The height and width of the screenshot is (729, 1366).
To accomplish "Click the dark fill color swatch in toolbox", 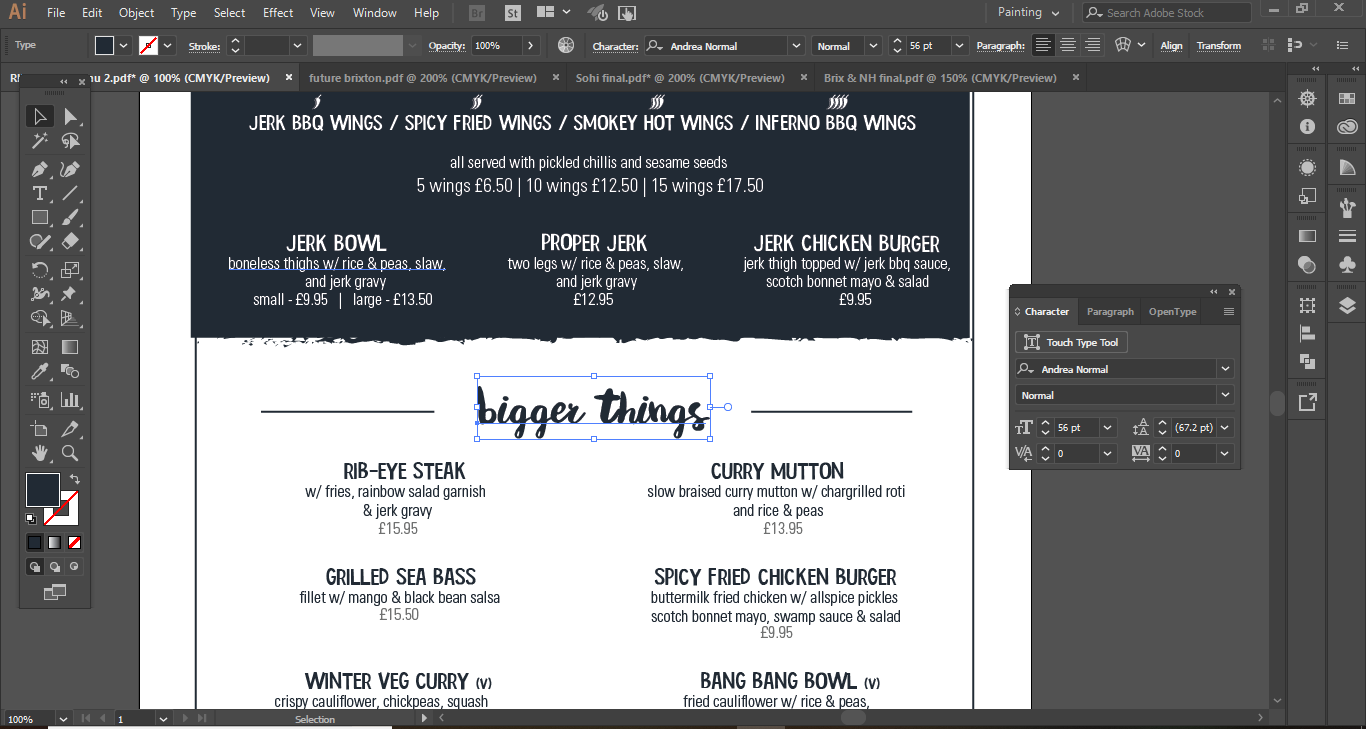I will pos(42,490).
